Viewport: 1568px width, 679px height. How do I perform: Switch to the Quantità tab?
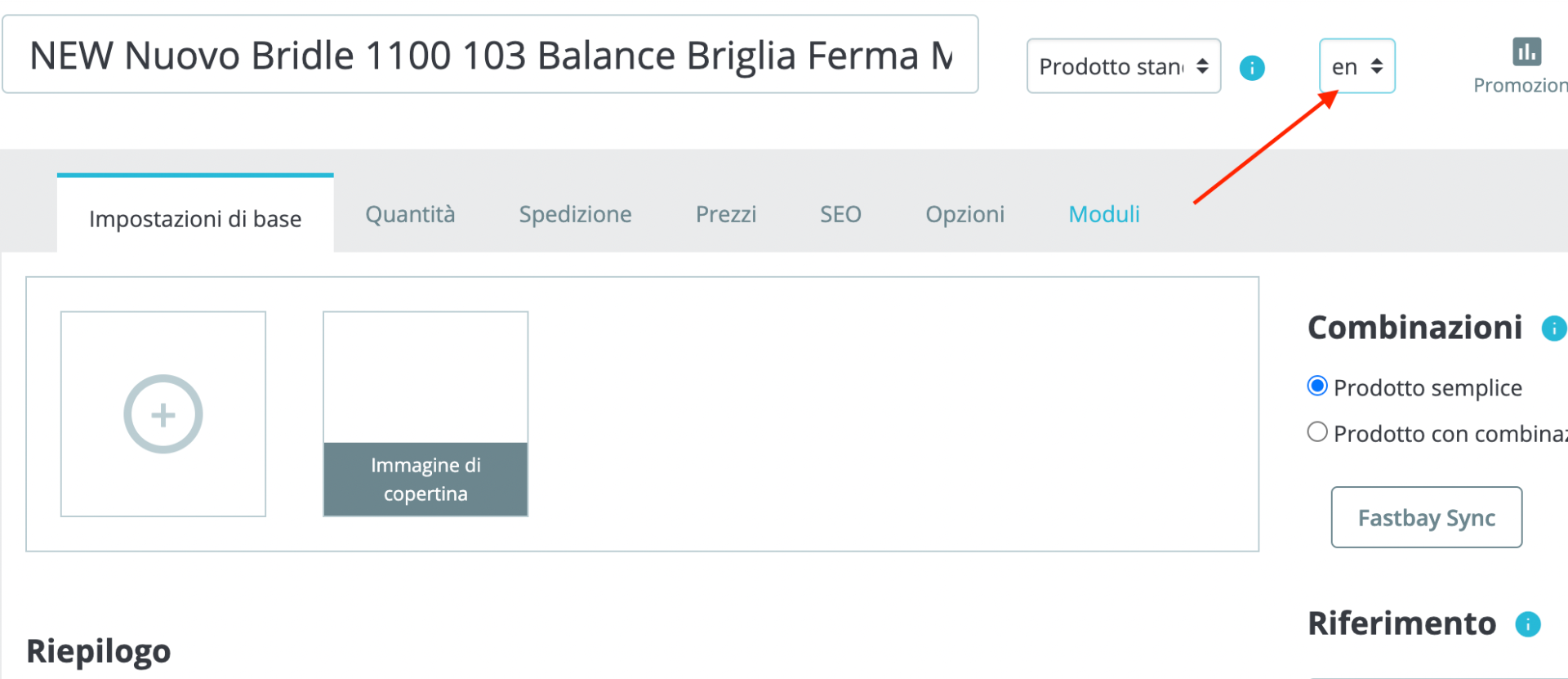pos(410,214)
